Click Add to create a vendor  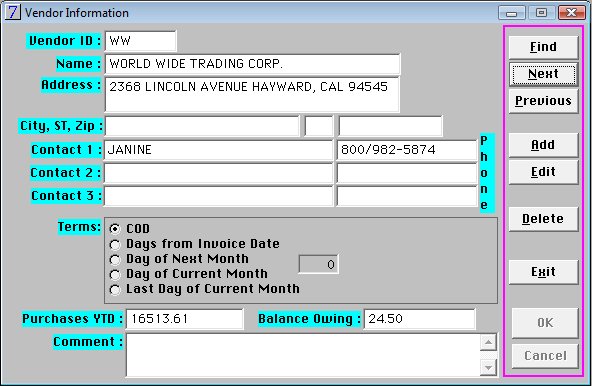click(543, 145)
